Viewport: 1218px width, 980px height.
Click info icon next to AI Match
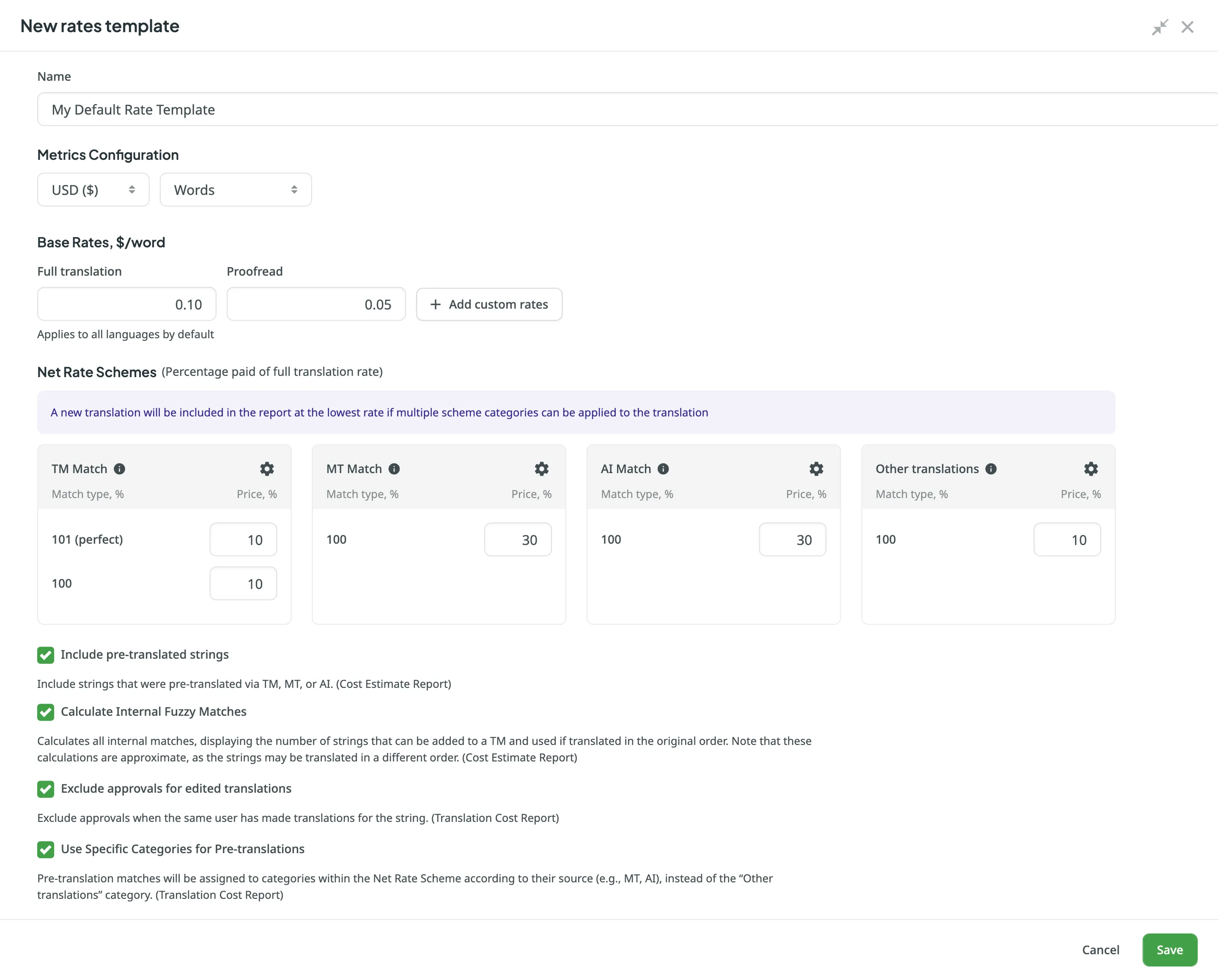663,469
